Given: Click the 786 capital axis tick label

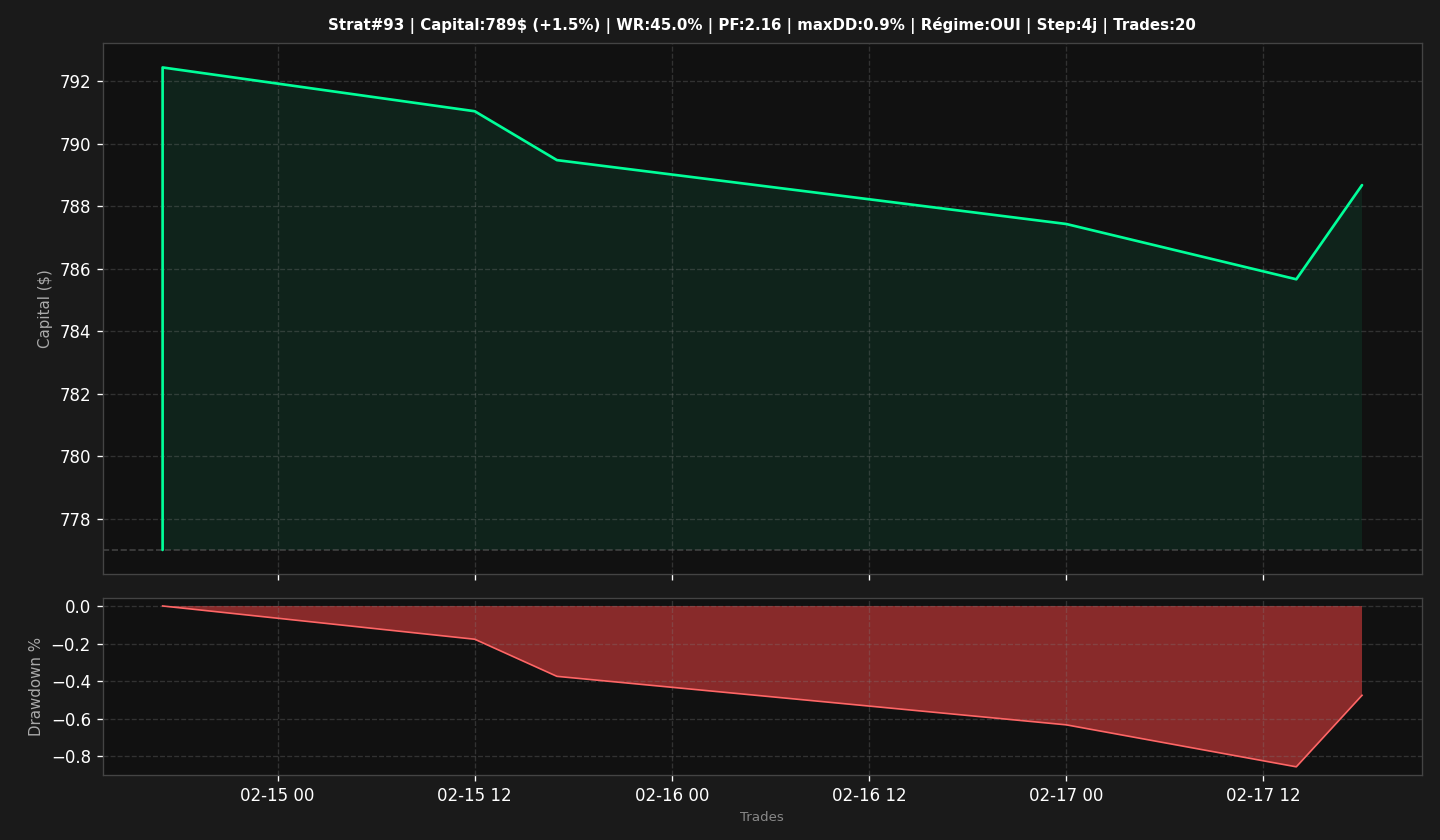Looking at the screenshot, I should coord(74,270).
